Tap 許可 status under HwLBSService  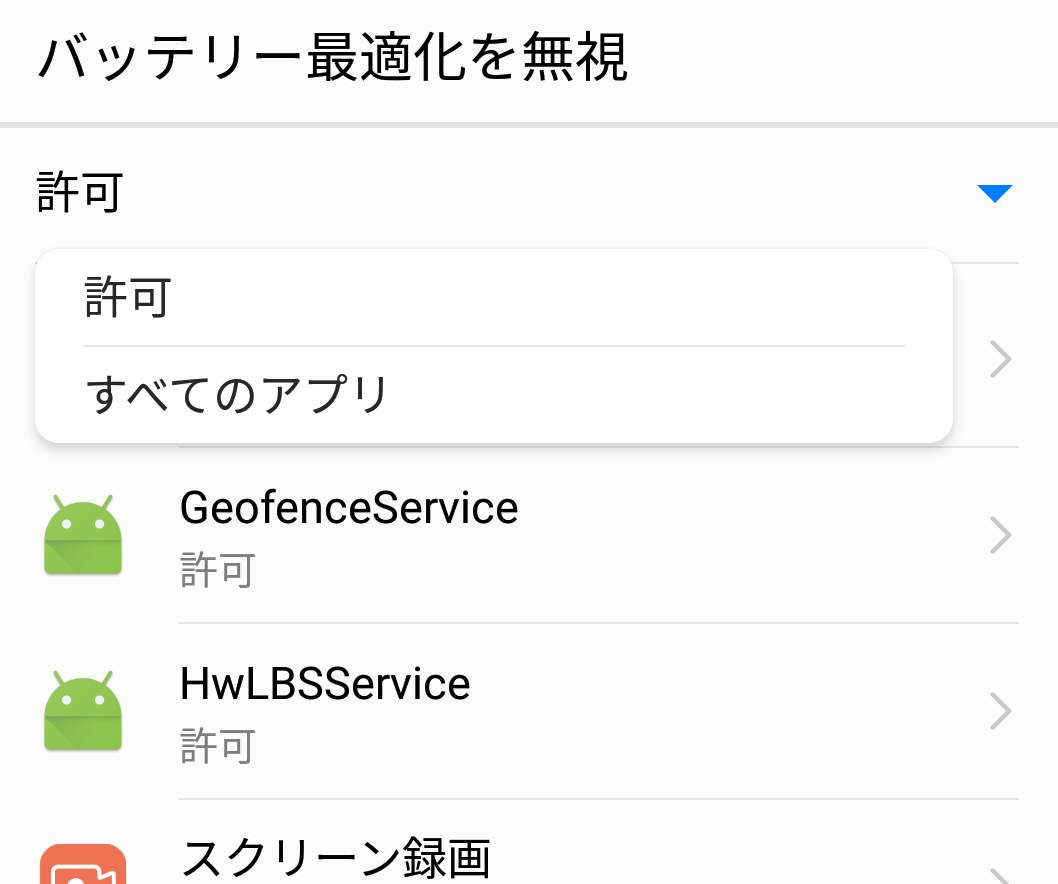click(x=218, y=747)
